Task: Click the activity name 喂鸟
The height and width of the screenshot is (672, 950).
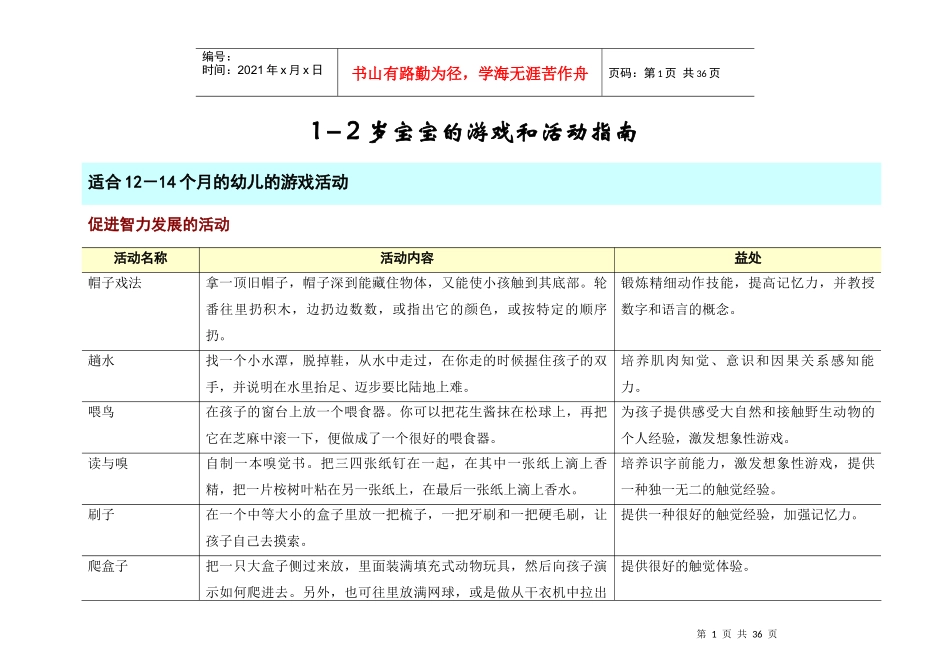Action: point(101,412)
